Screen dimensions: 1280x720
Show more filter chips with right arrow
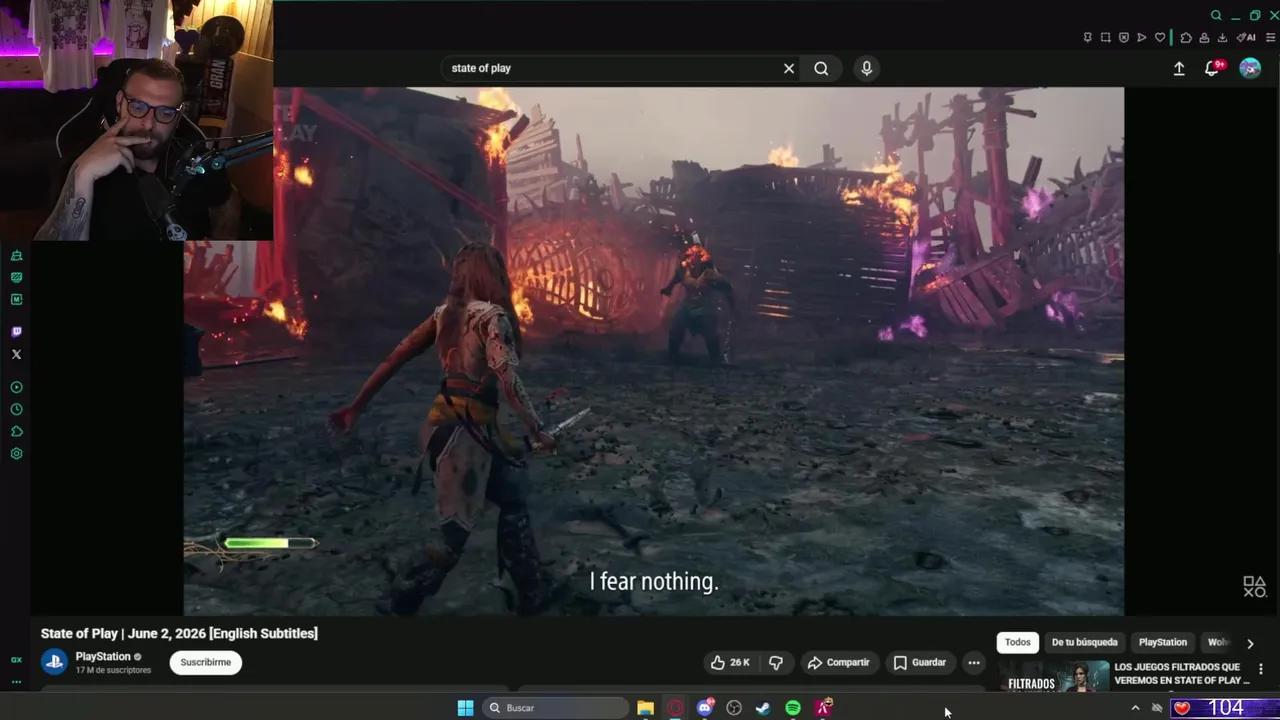click(x=1250, y=643)
